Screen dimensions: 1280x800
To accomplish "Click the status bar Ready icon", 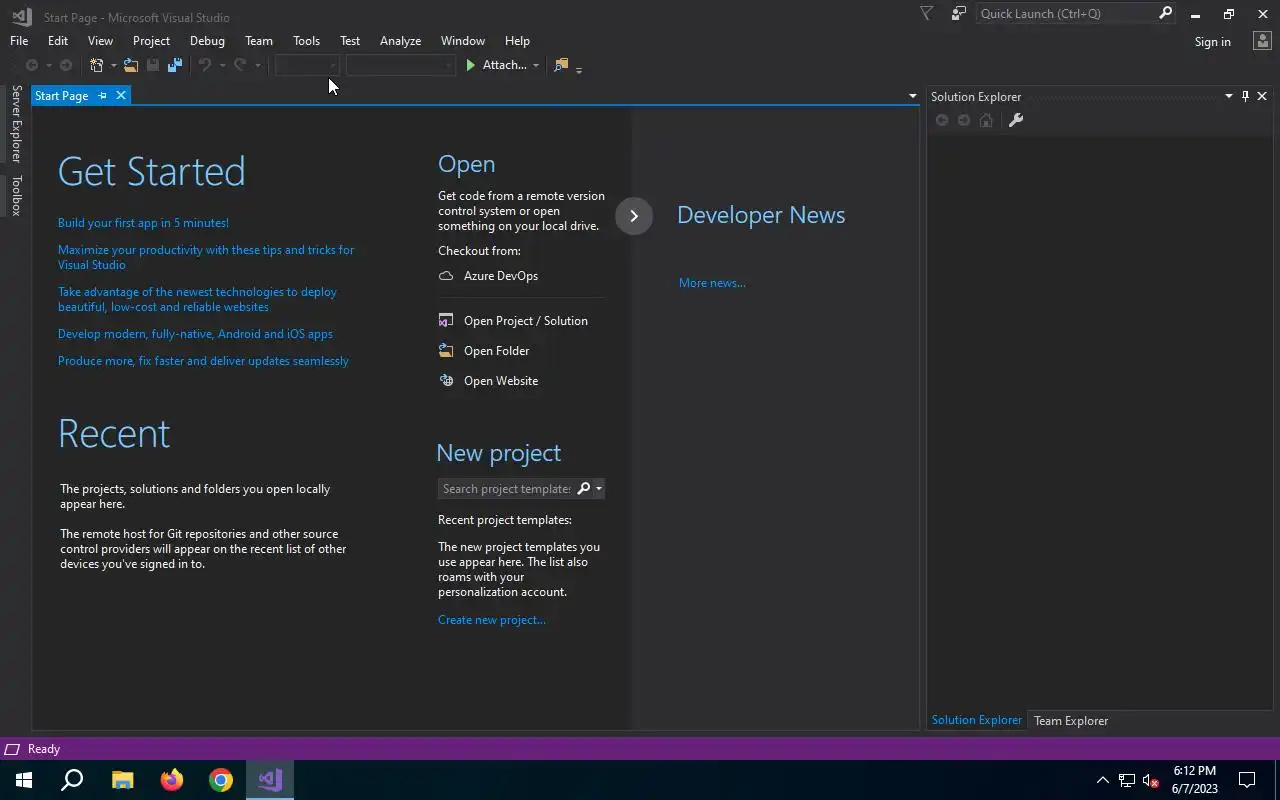I will point(12,749).
